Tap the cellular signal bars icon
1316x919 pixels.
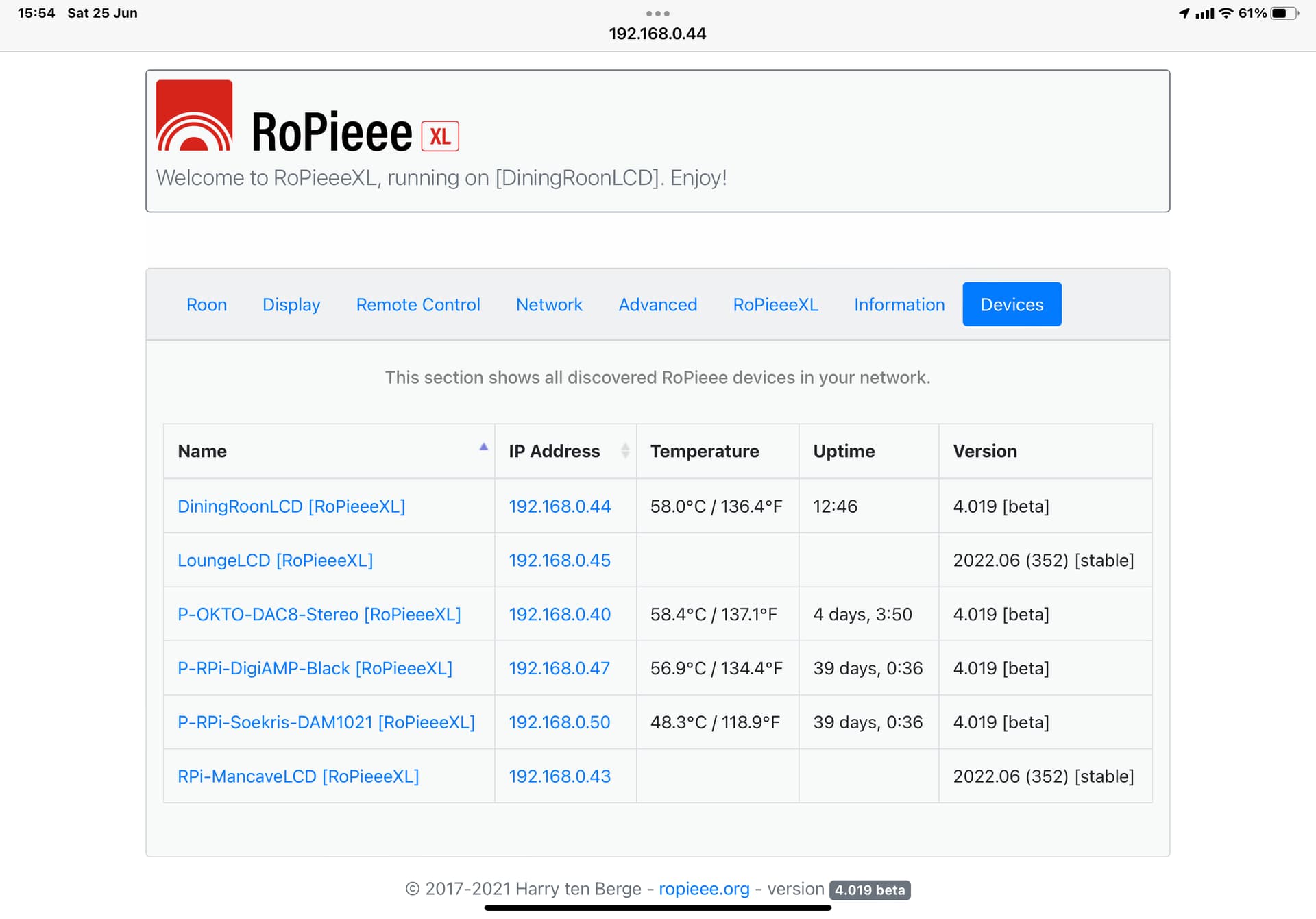click(x=1204, y=13)
